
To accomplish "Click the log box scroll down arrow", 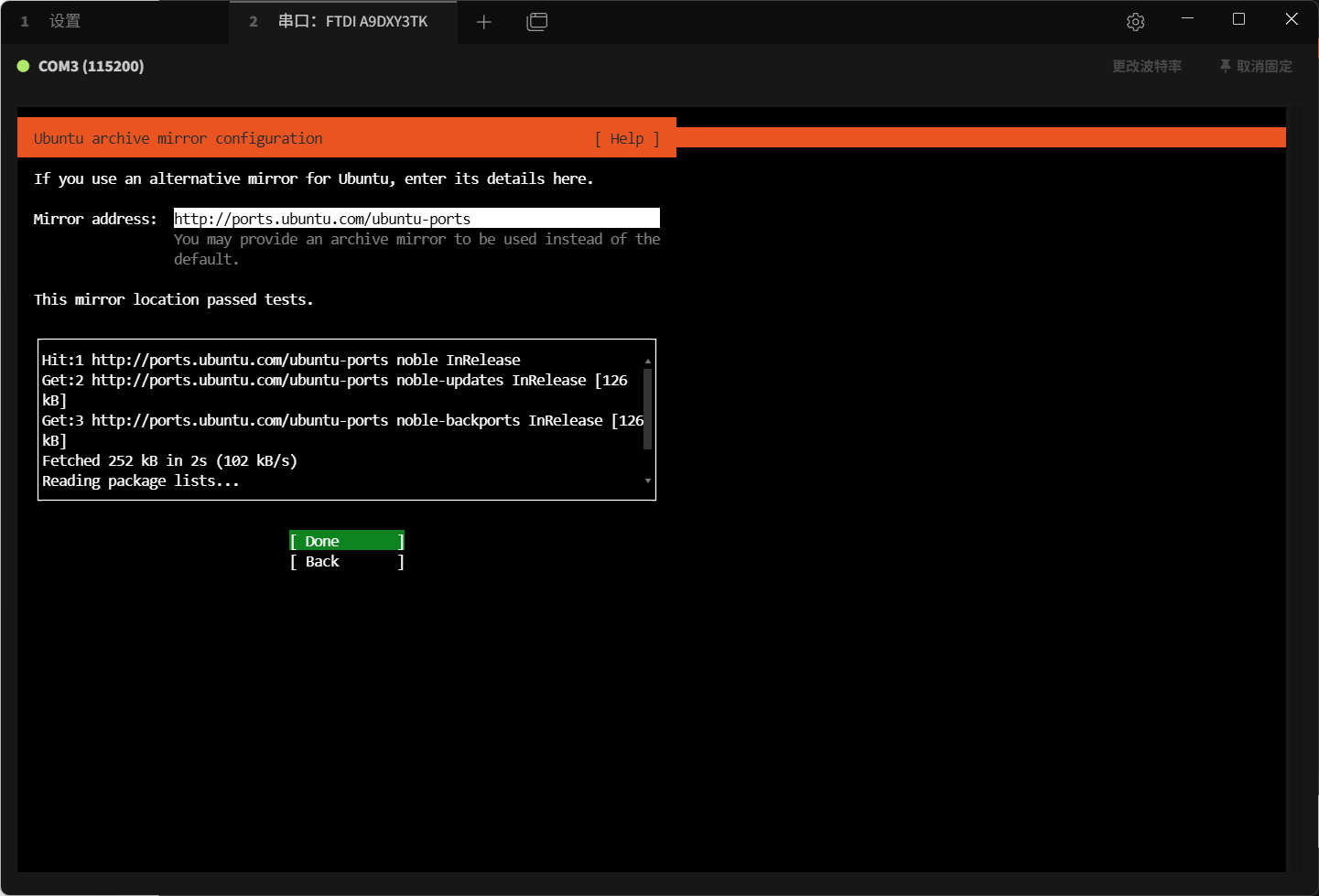I will pos(647,480).
